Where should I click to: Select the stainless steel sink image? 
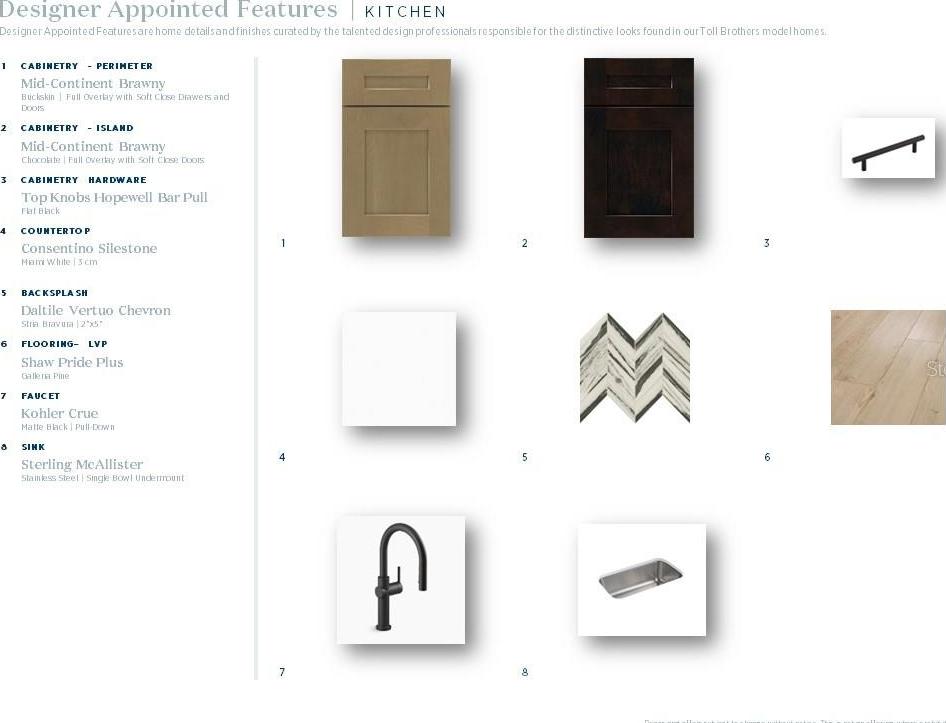click(x=641, y=580)
